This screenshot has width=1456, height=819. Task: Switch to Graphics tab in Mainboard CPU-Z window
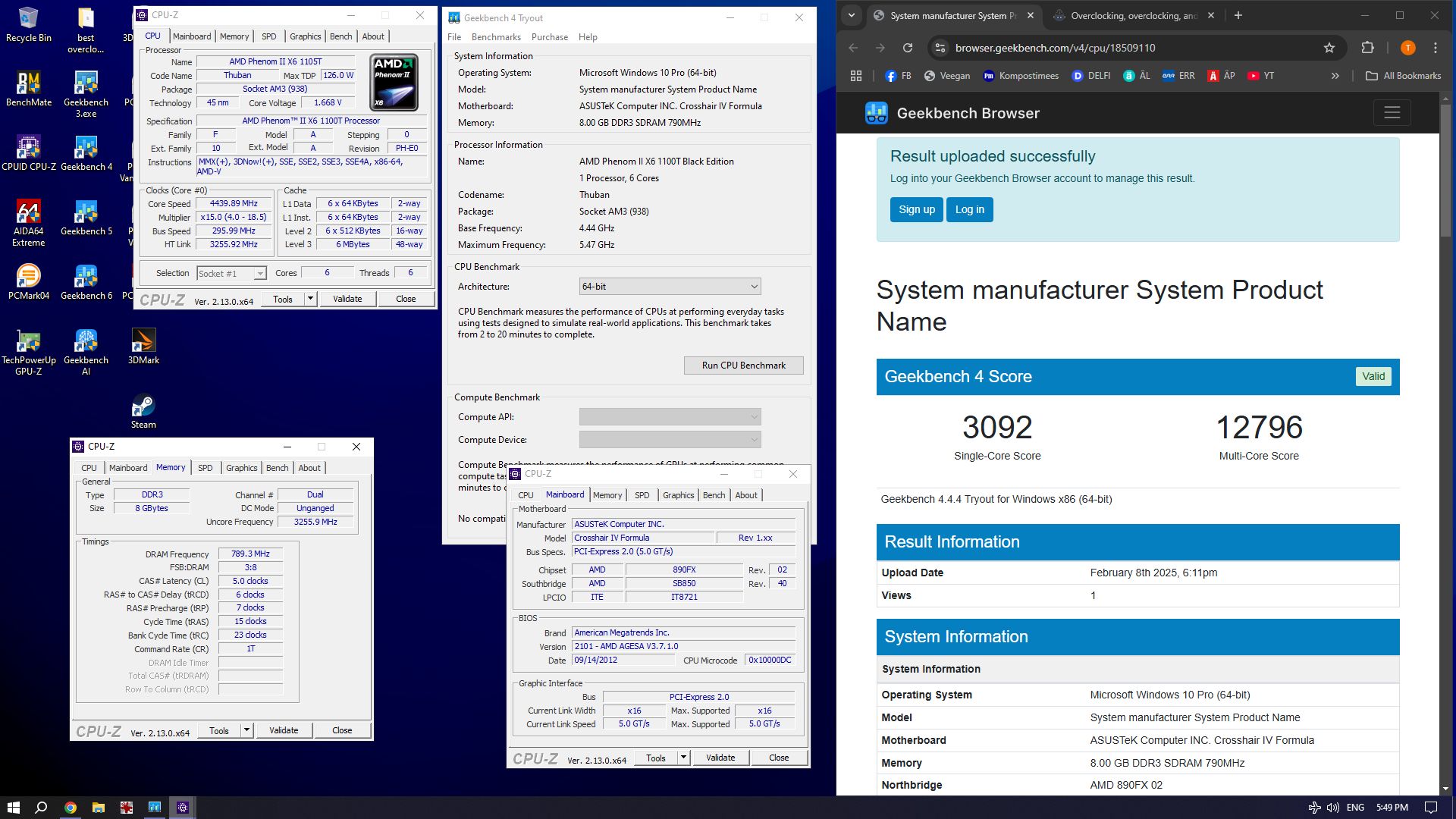pyautogui.click(x=678, y=495)
